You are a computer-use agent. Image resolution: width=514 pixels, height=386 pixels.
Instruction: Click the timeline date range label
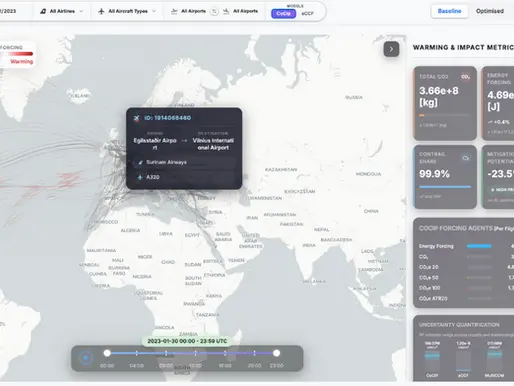click(187, 341)
